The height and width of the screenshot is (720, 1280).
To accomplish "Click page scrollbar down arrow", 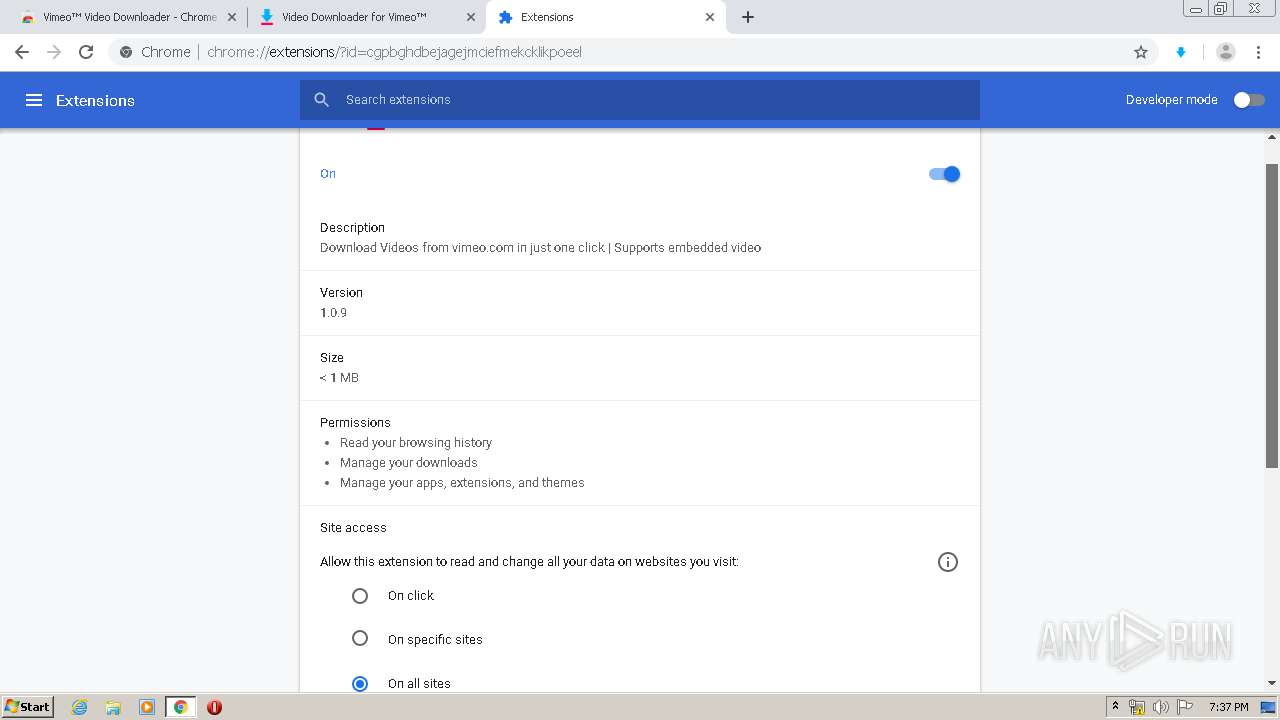I will click(1272, 683).
